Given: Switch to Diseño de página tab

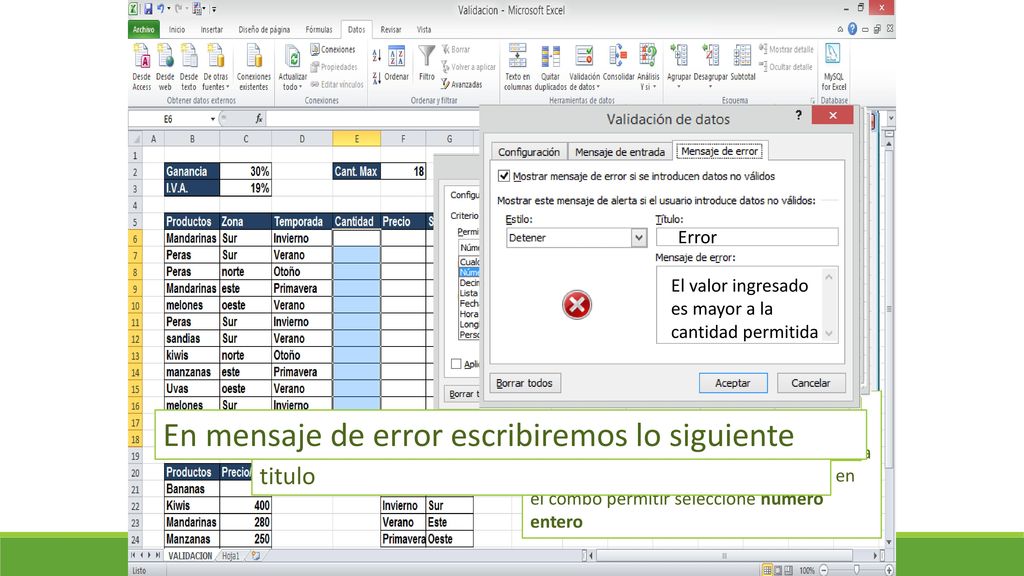Looking at the screenshot, I should 264,29.
